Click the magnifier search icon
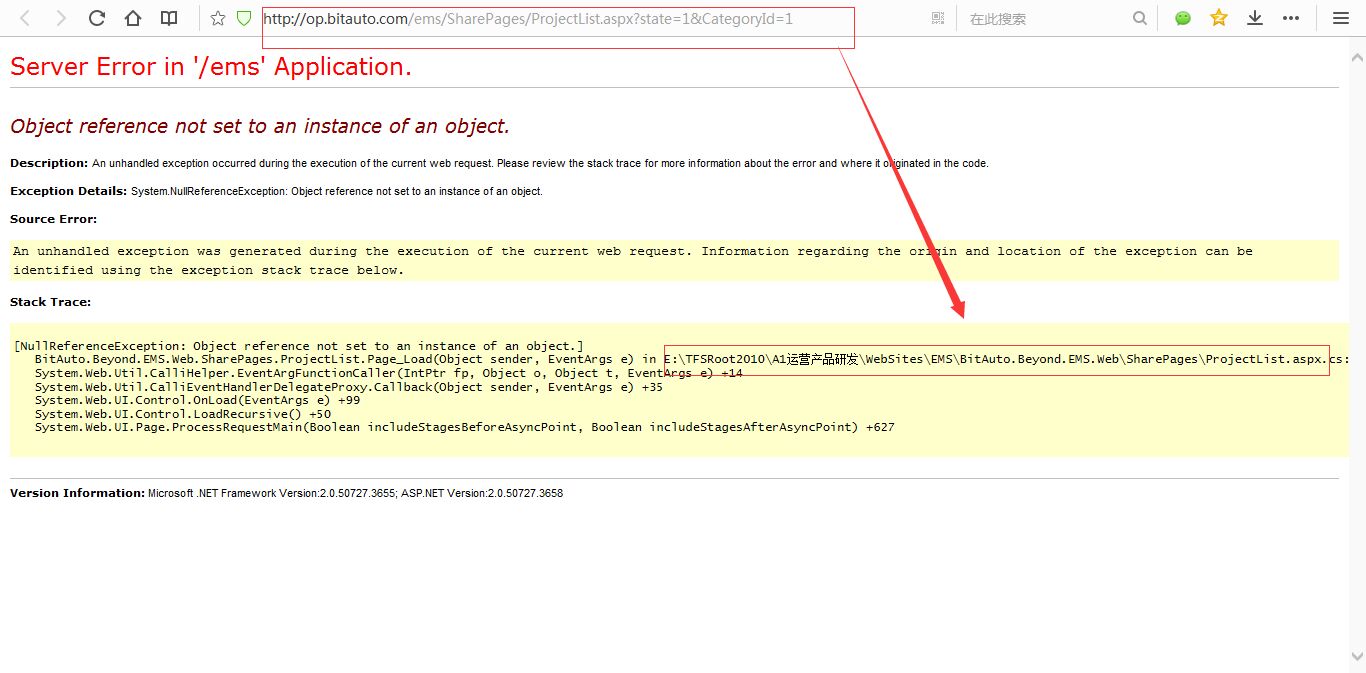 [x=1140, y=18]
